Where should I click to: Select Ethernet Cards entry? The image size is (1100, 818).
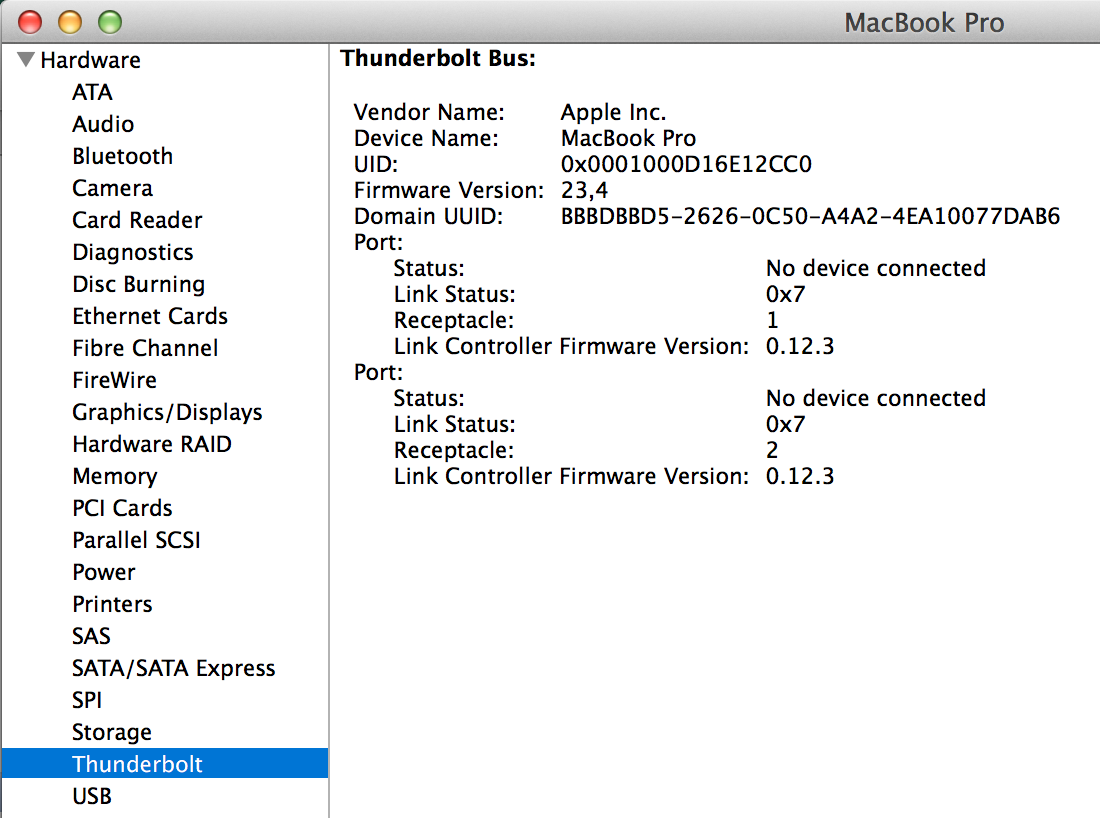pyautogui.click(x=150, y=316)
